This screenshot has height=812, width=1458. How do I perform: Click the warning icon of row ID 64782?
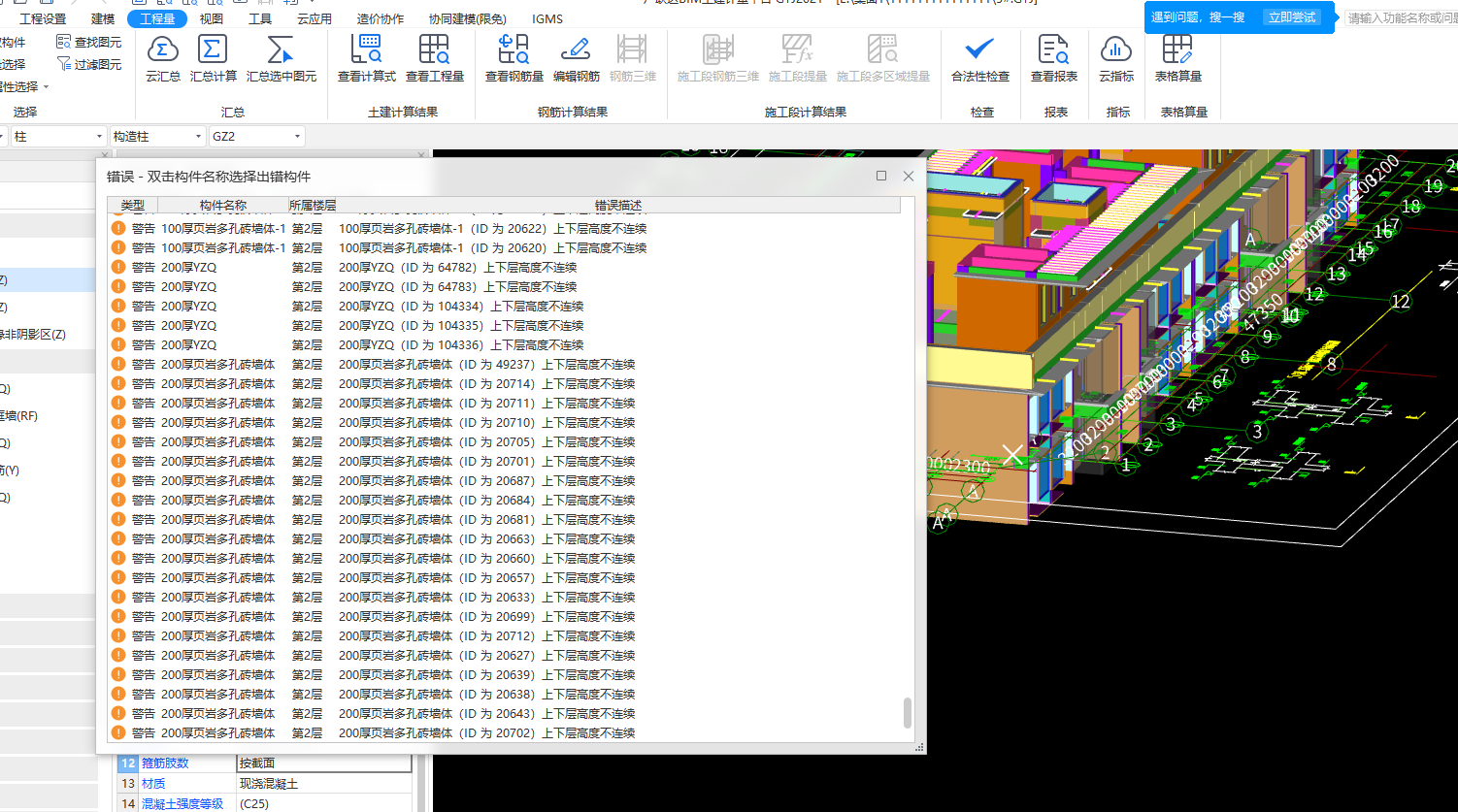coord(118,267)
